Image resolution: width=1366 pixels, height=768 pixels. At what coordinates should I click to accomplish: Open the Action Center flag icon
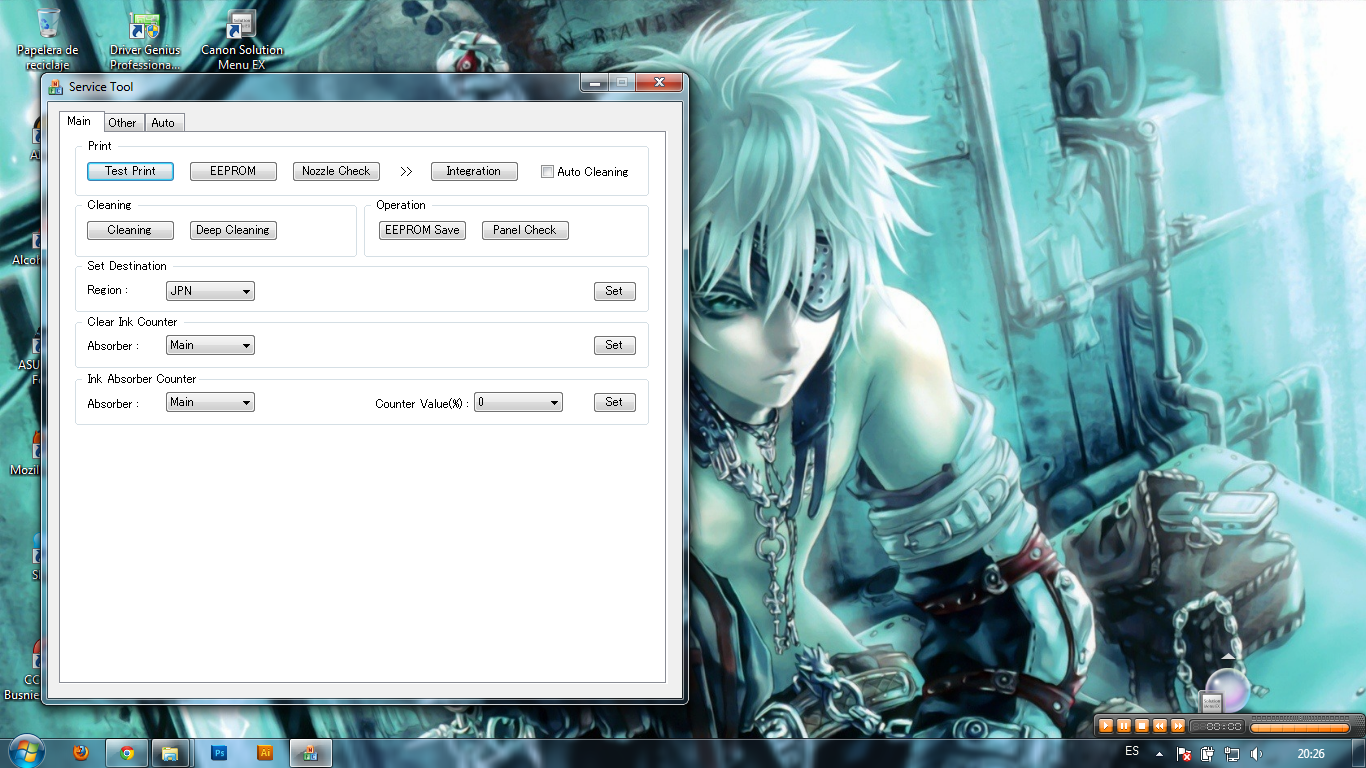[1183, 753]
